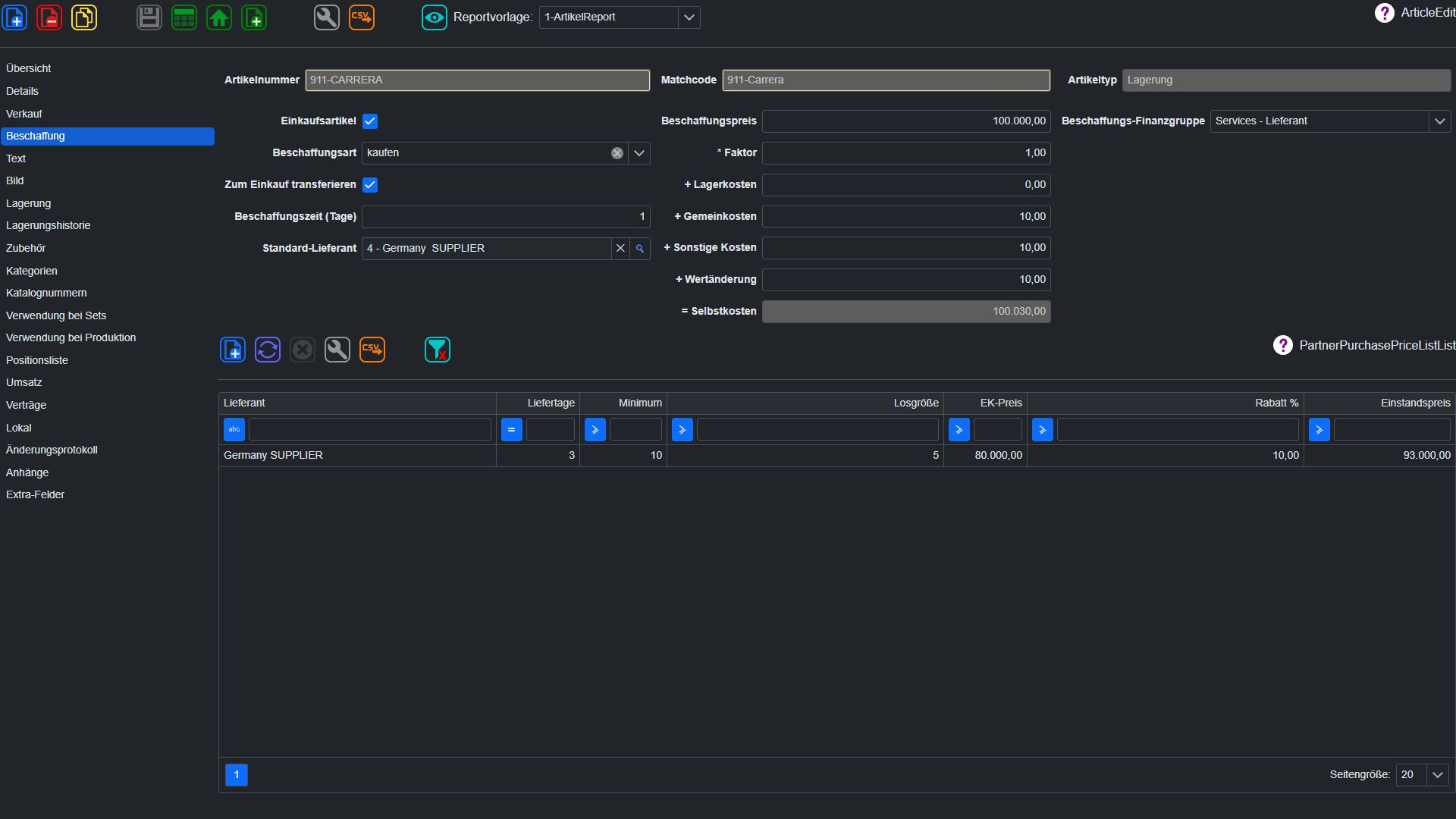Image resolution: width=1456 pixels, height=819 pixels.
Task: Search for Standard-Lieferant with magnifier
Action: coord(640,249)
